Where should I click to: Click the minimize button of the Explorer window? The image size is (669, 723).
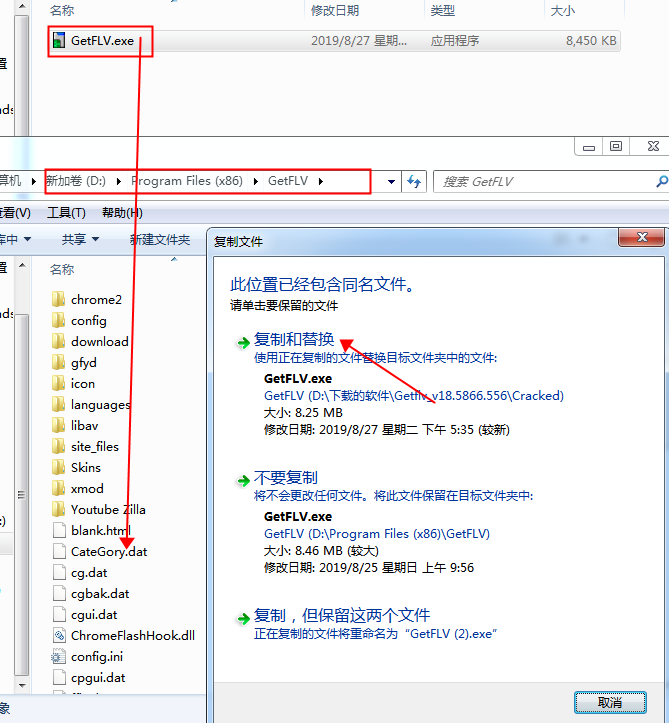coord(589,147)
